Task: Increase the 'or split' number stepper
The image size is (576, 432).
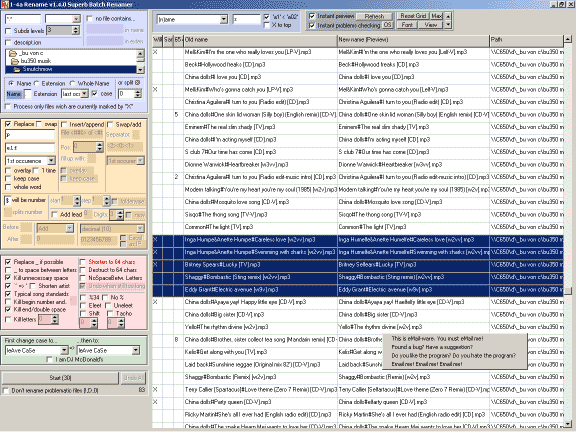Action: (x=138, y=92)
